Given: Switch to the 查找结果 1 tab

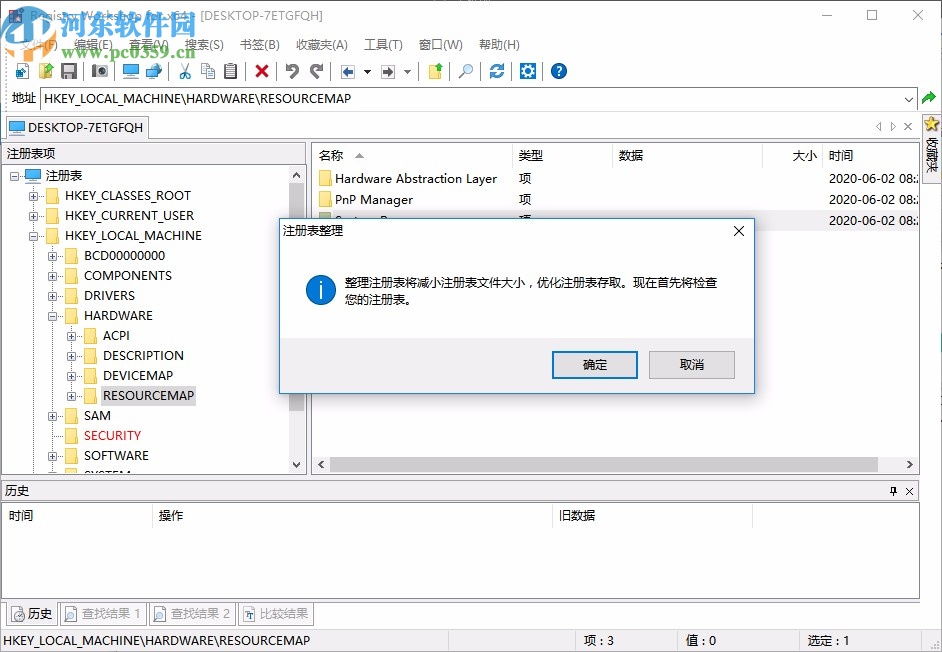Looking at the screenshot, I should tap(103, 613).
